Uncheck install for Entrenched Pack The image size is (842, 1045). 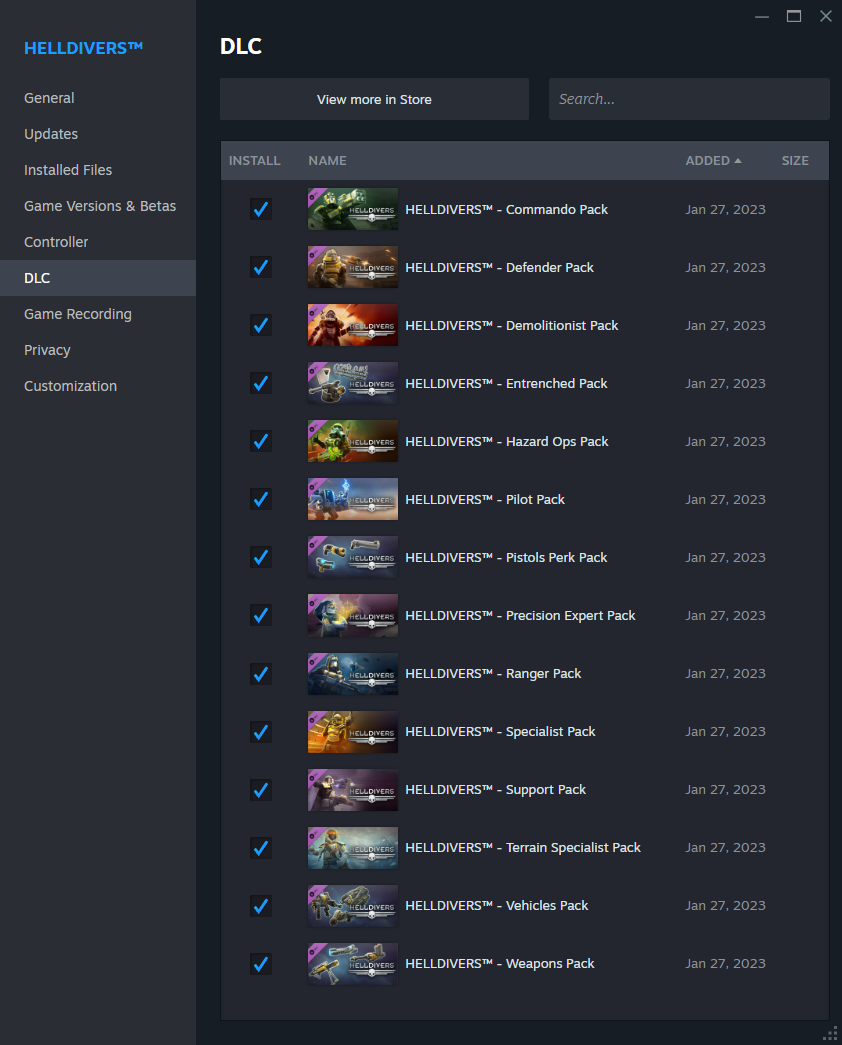click(x=261, y=383)
